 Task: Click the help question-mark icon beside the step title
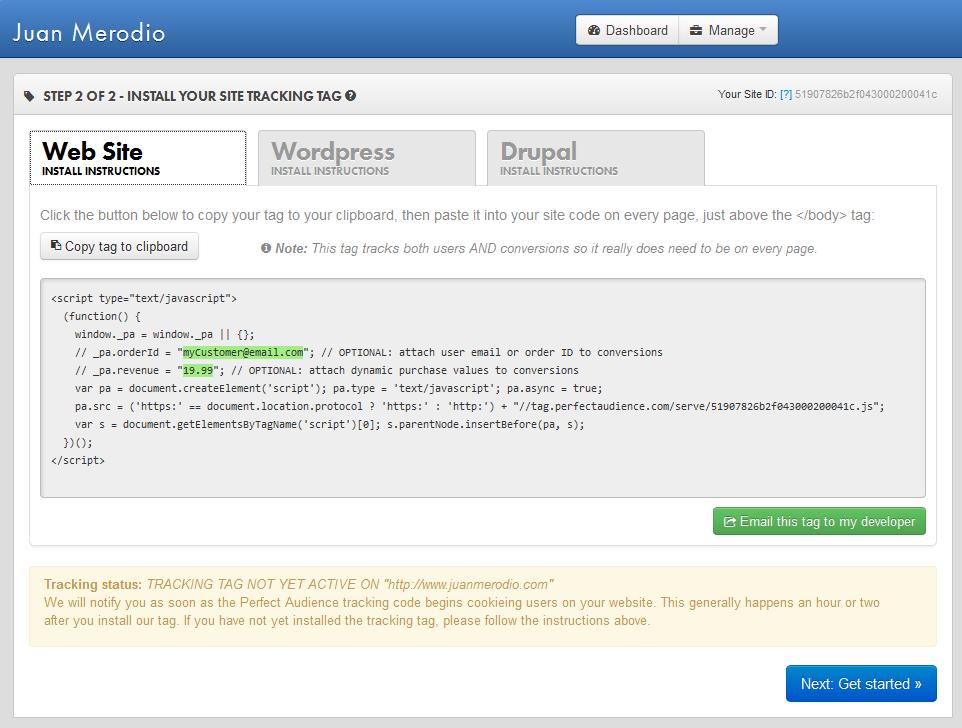350,96
